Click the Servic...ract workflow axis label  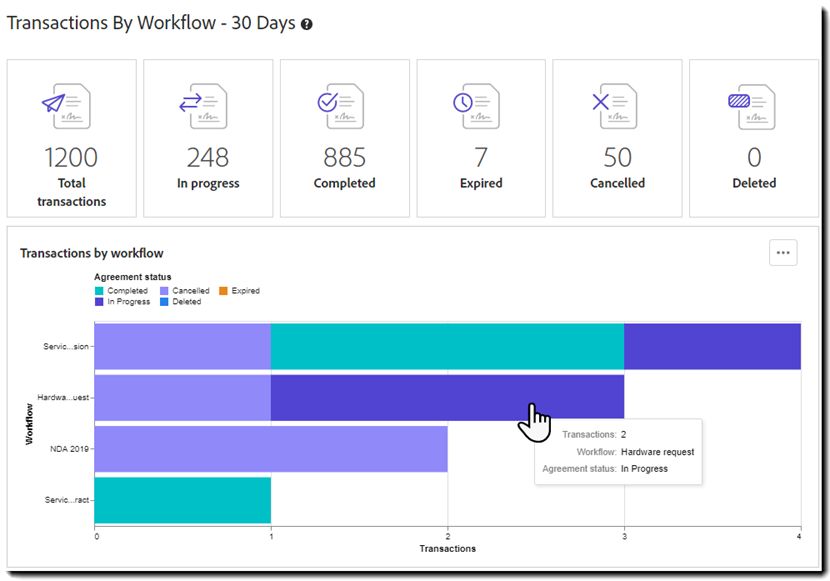tap(67, 500)
